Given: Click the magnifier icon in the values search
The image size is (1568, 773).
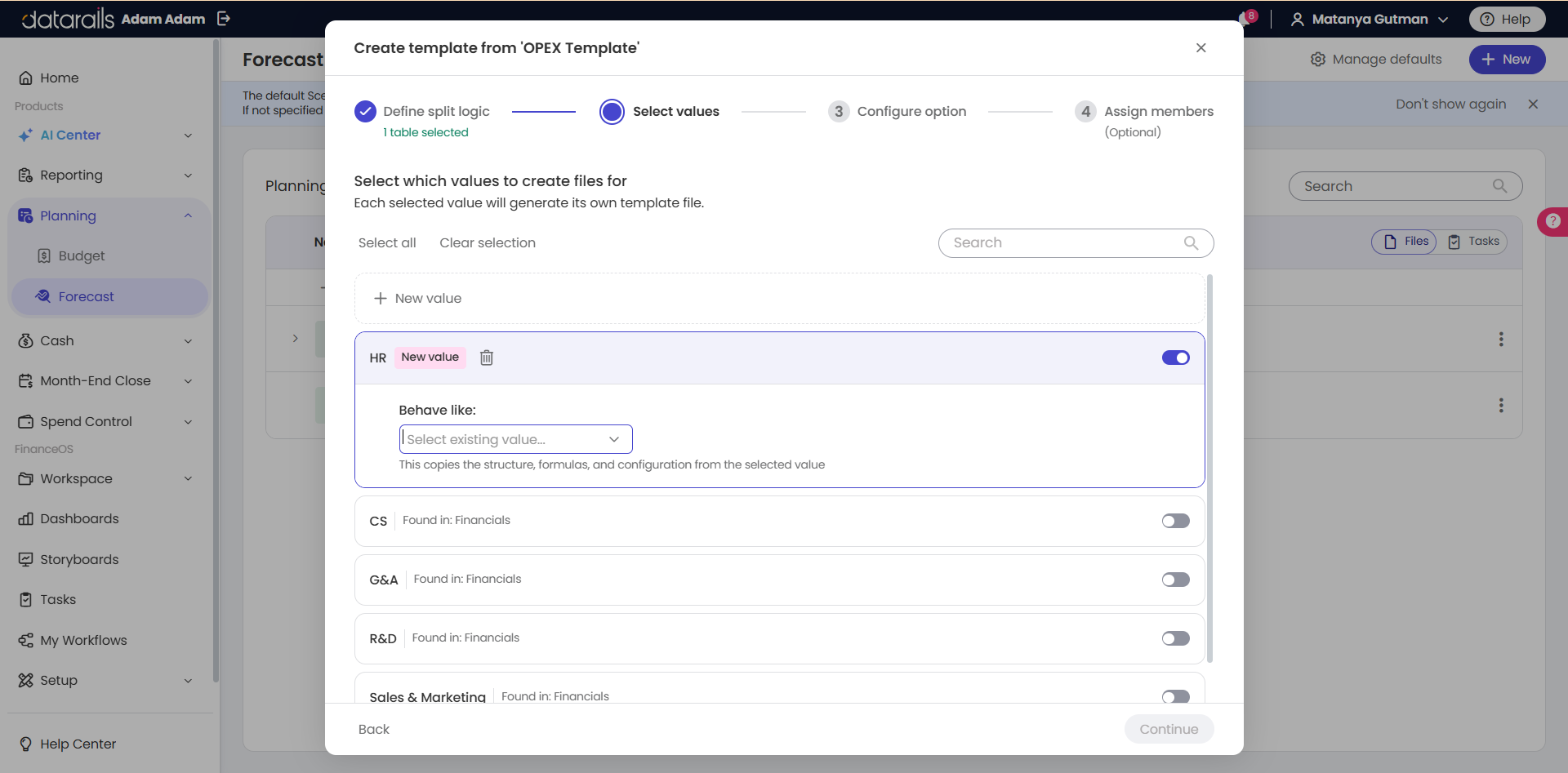Looking at the screenshot, I should (1191, 243).
